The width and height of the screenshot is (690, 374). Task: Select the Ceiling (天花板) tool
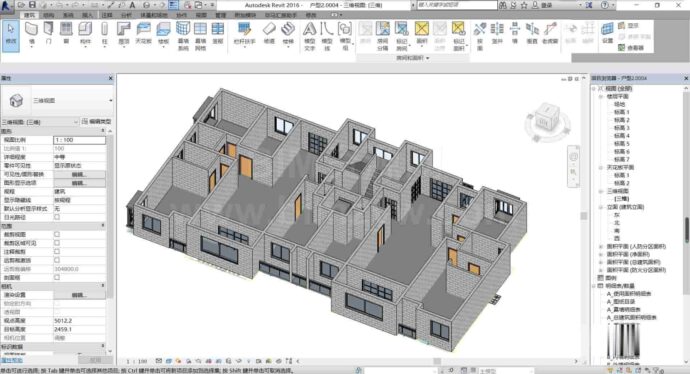click(143, 34)
